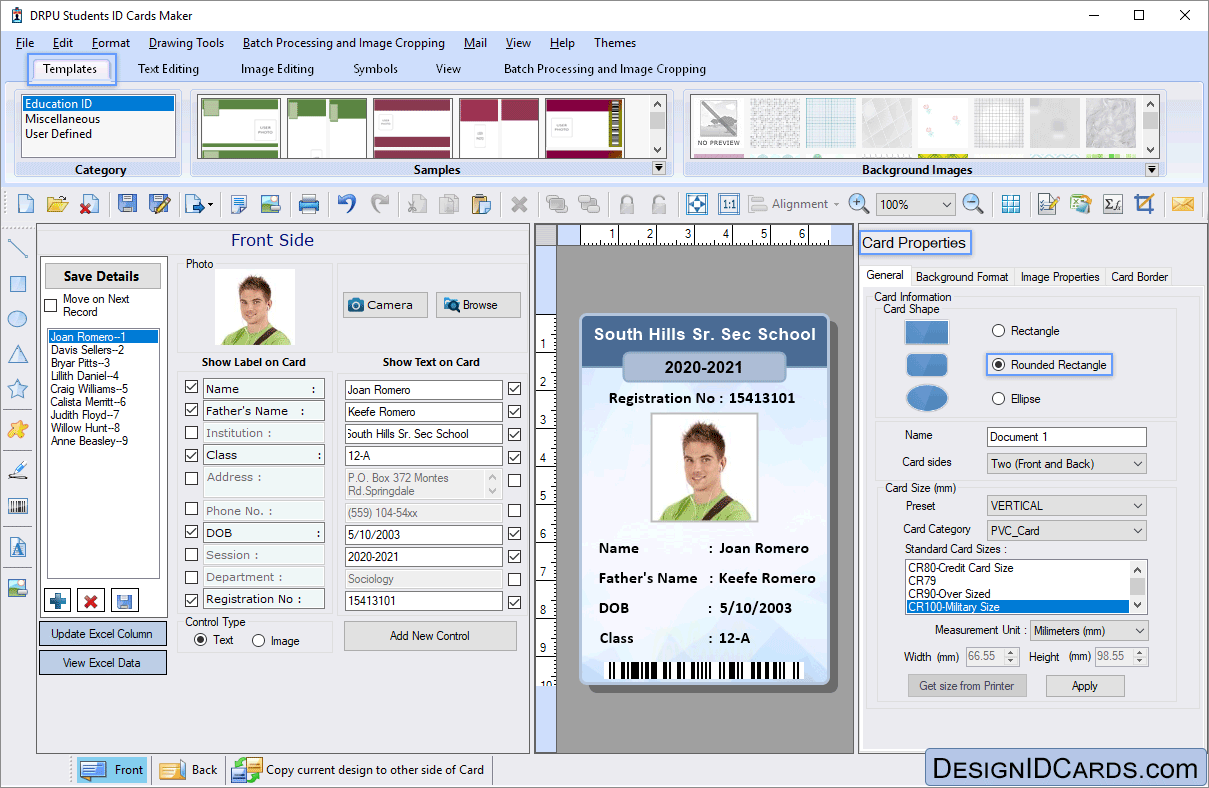Choose the Ellipse shape tool
Image resolution: width=1209 pixels, height=788 pixels.
pyautogui.click(x=16, y=318)
